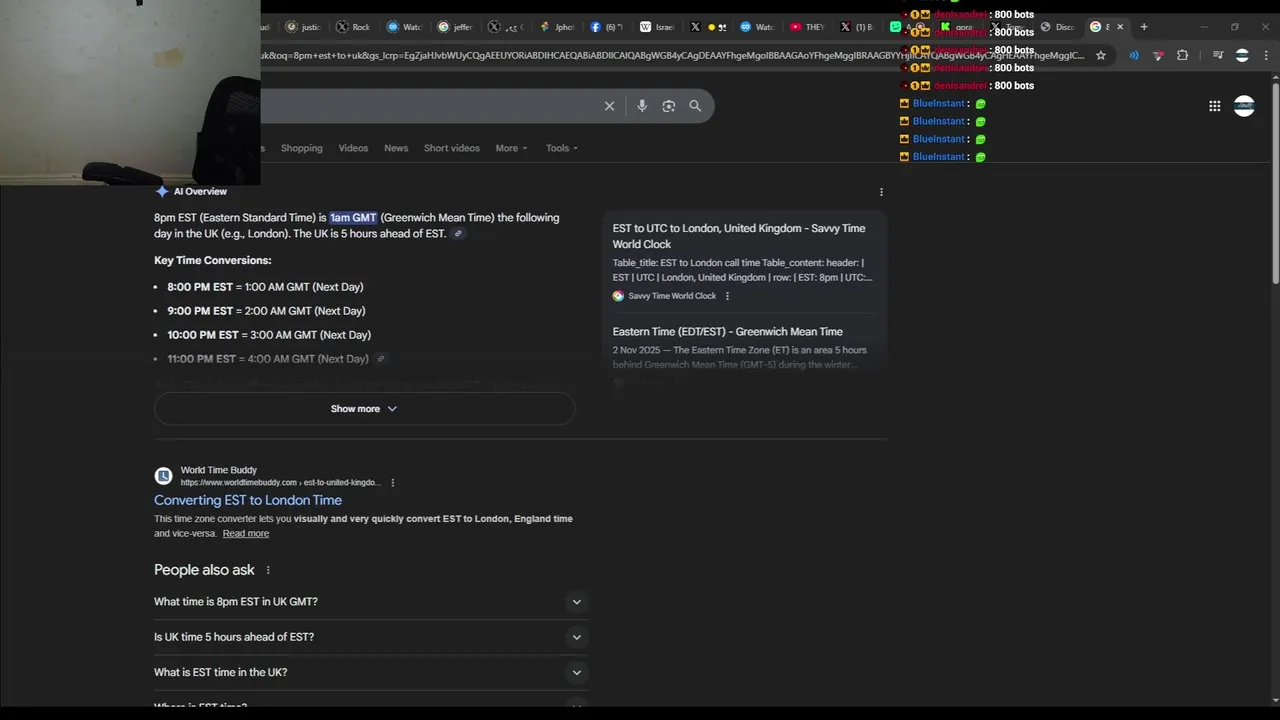Select the News search filter
The image size is (1280, 720).
[396, 148]
